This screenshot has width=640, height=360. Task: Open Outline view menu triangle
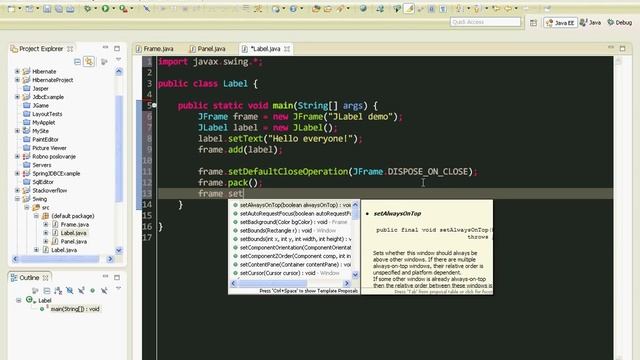click(x=118, y=289)
